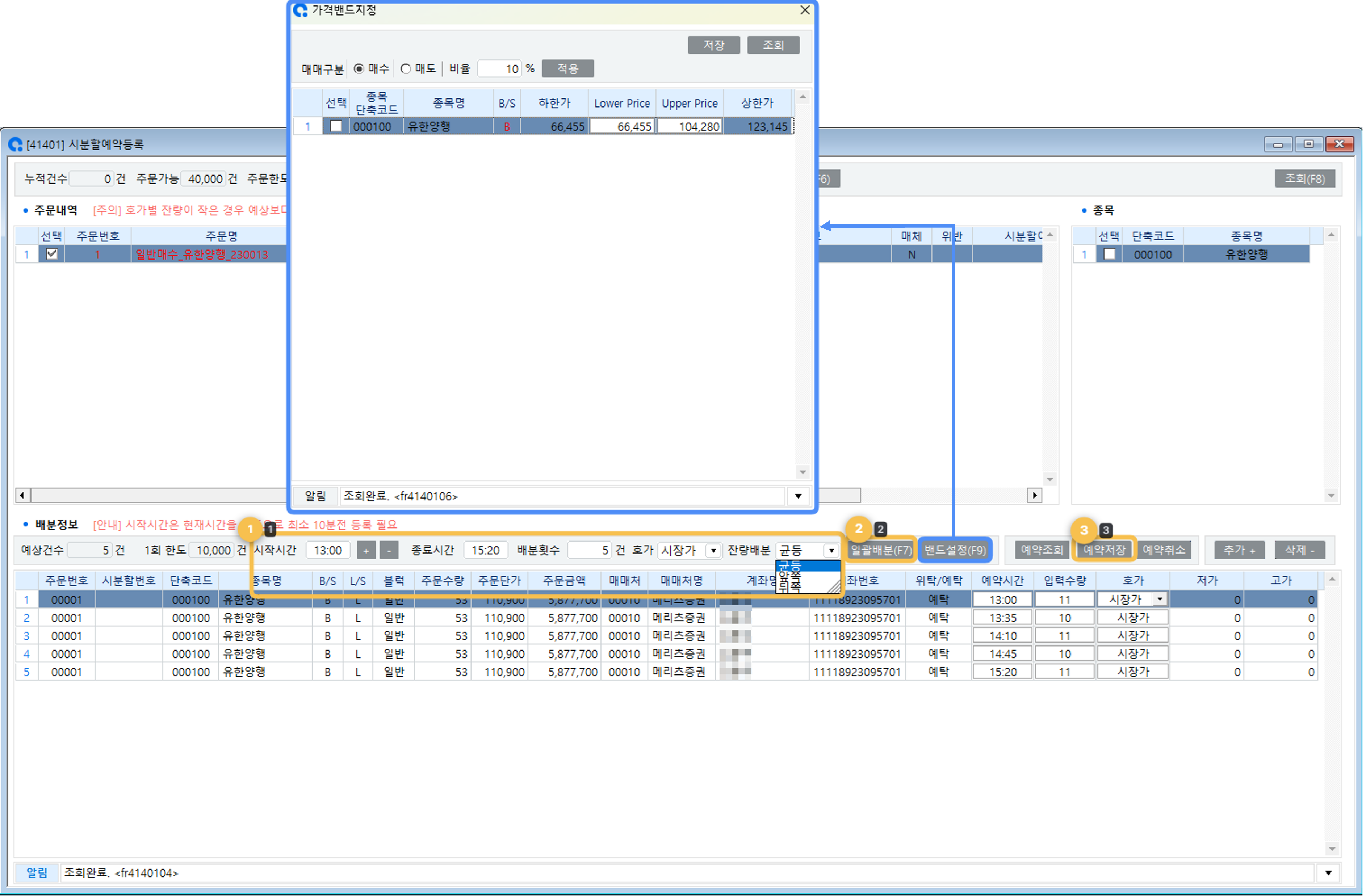Click the minus button beside start time
Screen dimensions: 1366x896
tap(389, 551)
